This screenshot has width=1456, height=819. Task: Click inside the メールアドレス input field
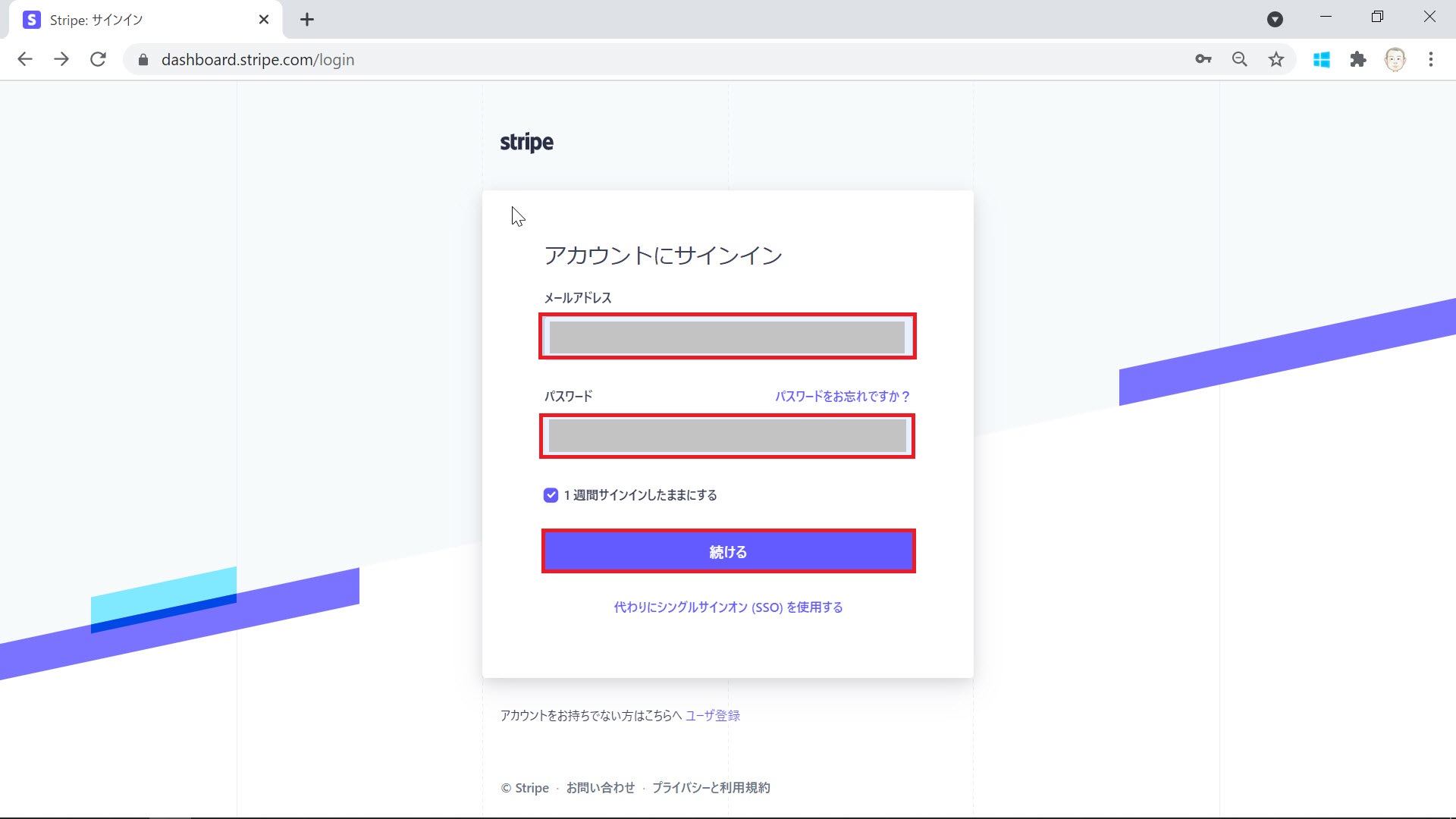pyautogui.click(x=727, y=336)
